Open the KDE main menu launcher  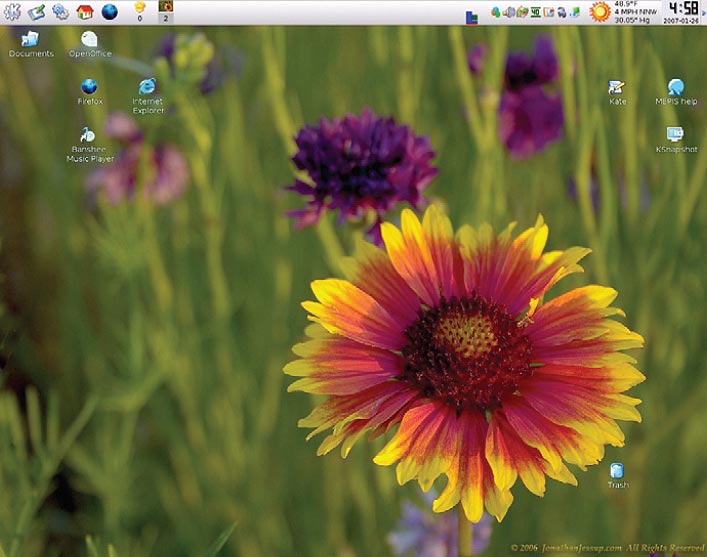(12, 12)
